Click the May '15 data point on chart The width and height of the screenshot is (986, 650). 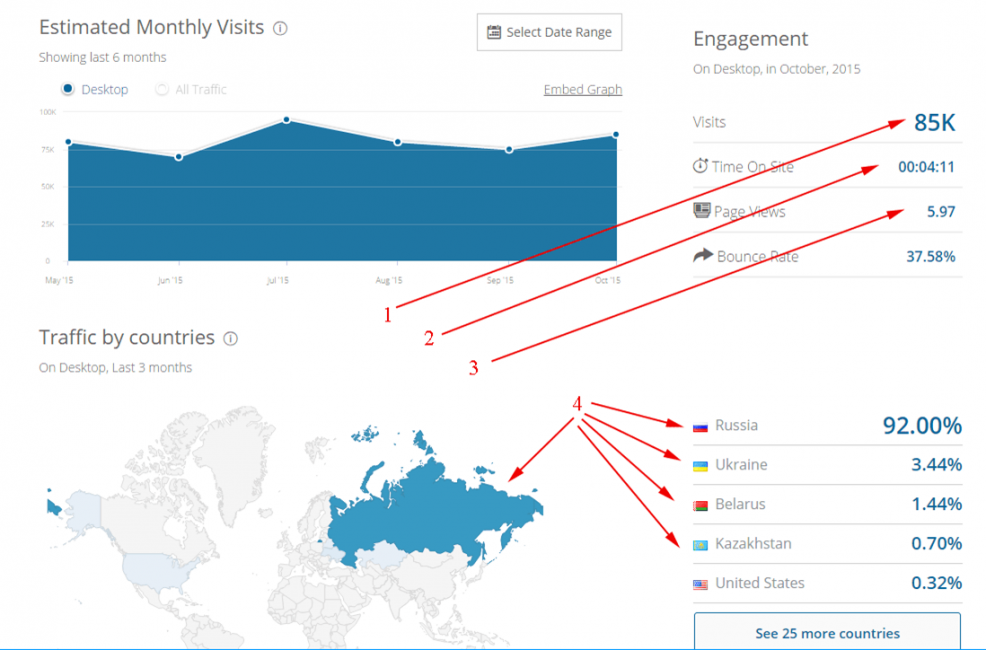[68, 142]
